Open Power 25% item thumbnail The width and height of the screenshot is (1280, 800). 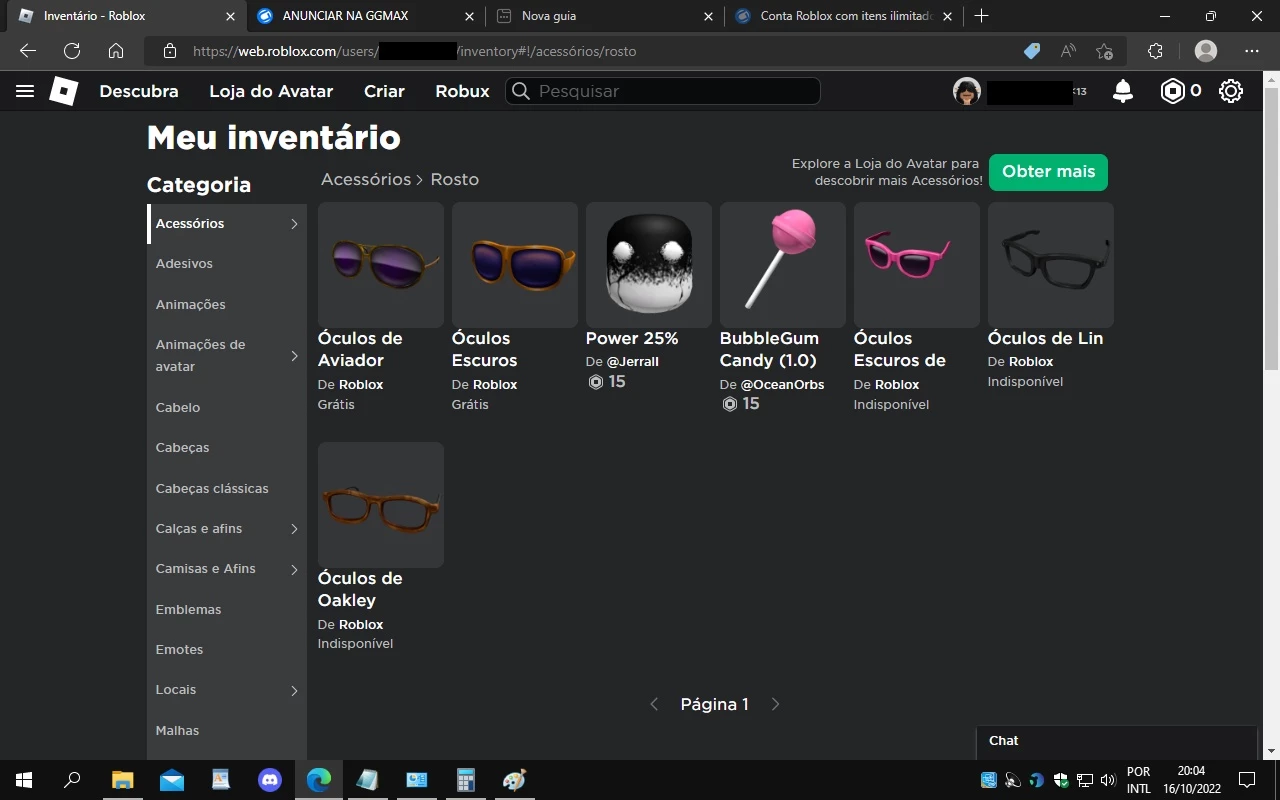(649, 265)
